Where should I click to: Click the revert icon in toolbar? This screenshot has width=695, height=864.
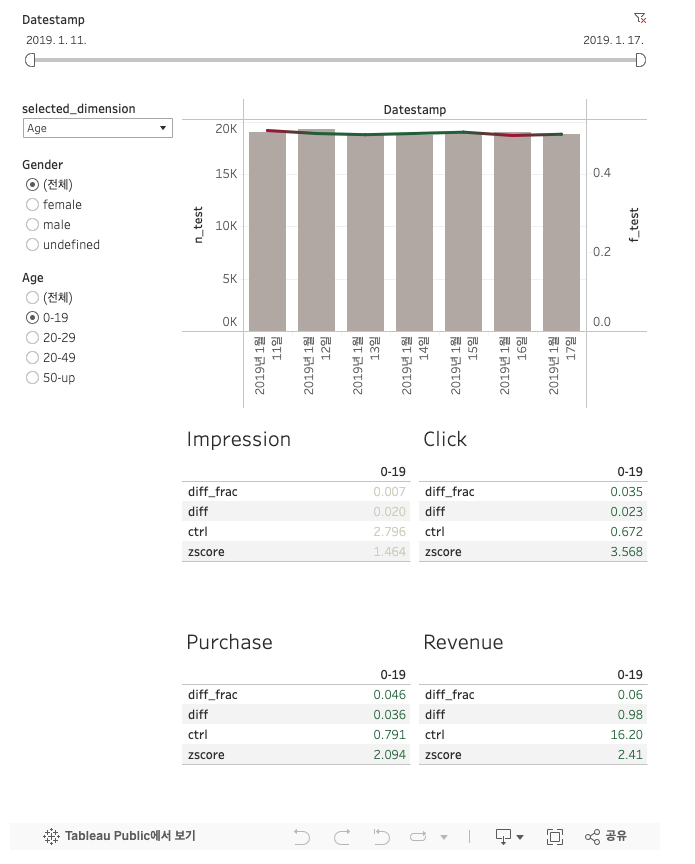pyautogui.click(x=381, y=837)
